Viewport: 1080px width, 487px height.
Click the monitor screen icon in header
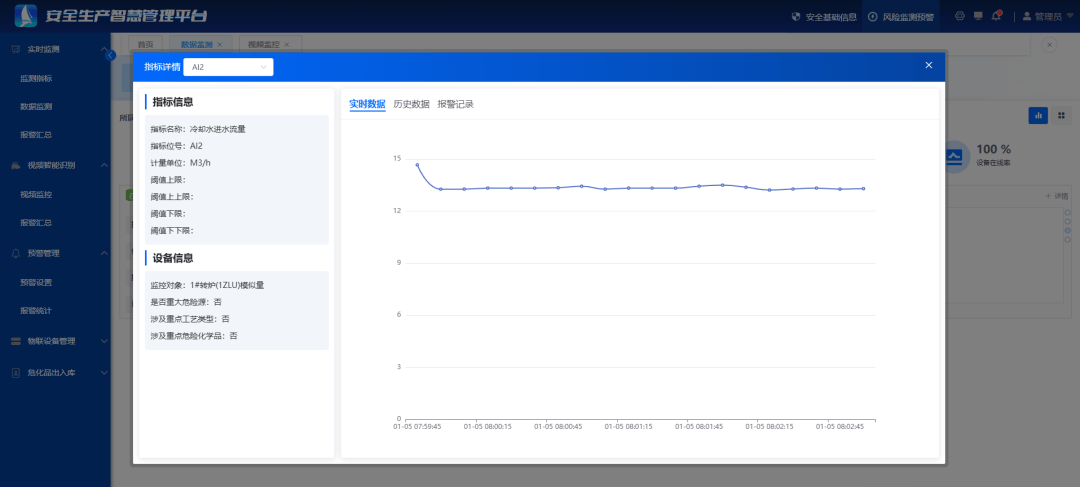coord(977,16)
